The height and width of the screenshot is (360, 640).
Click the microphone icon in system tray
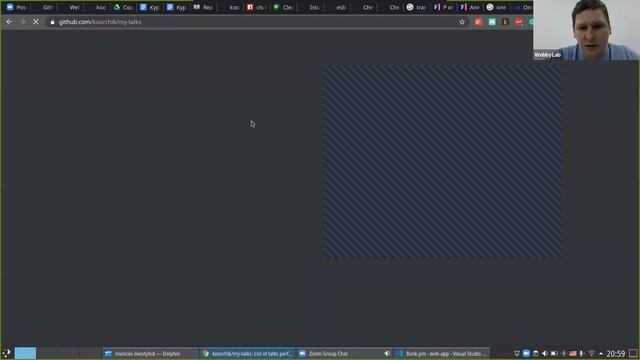pos(582,353)
